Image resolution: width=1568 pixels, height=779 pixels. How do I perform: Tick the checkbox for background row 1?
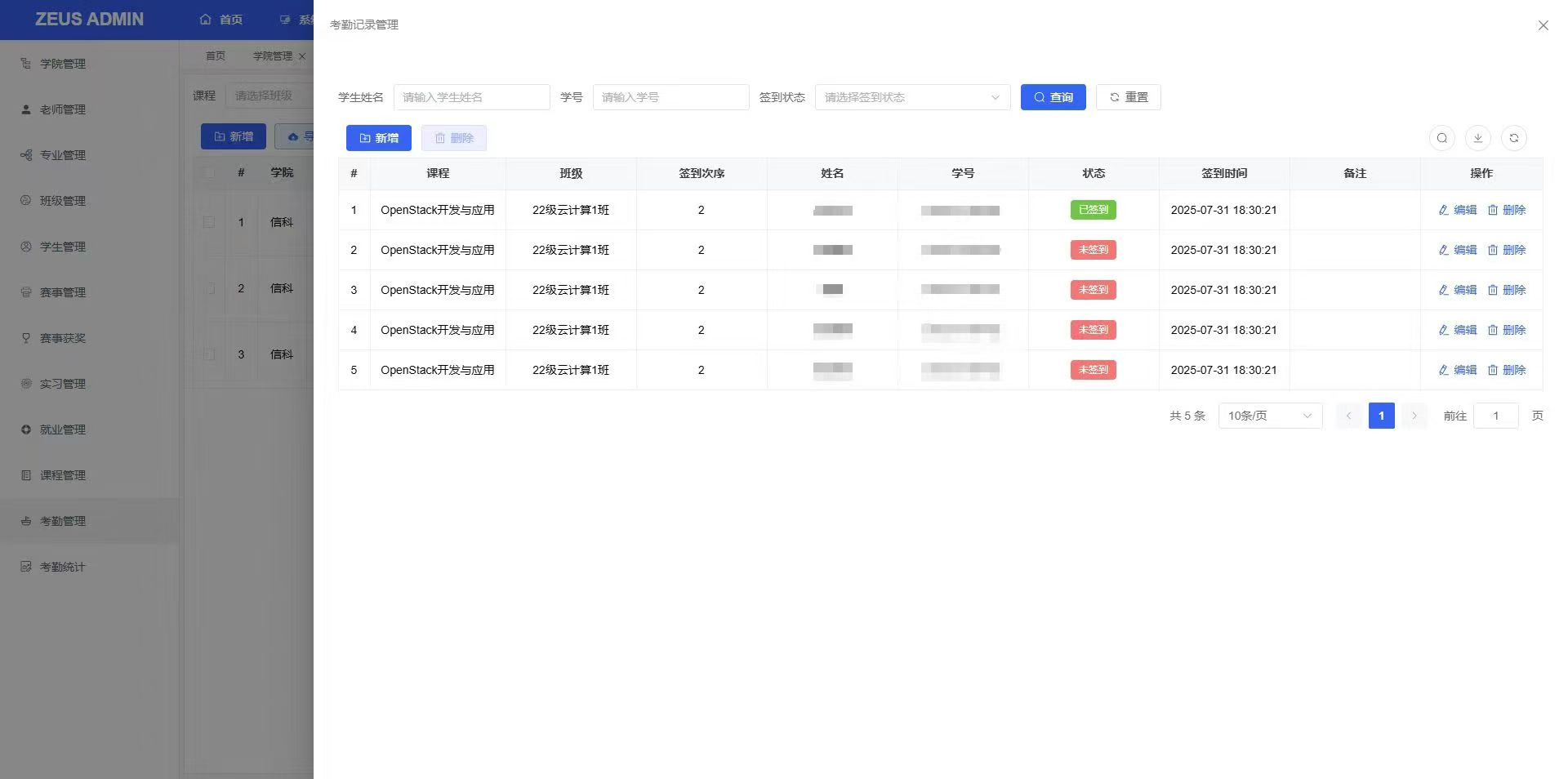209,222
